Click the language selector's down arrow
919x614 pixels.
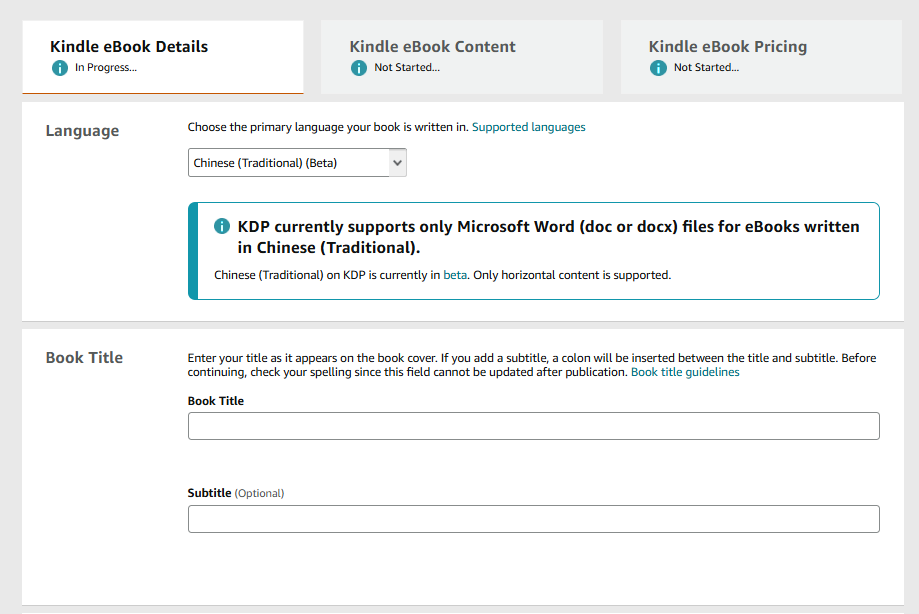pos(397,163)
